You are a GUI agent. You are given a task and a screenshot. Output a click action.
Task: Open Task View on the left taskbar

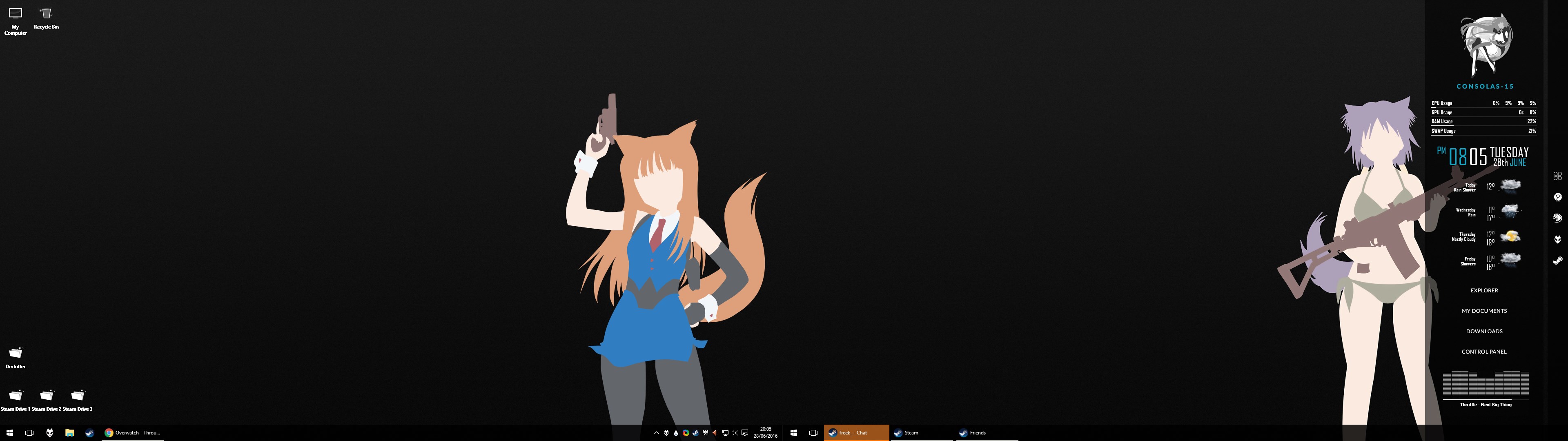point(29,433)
